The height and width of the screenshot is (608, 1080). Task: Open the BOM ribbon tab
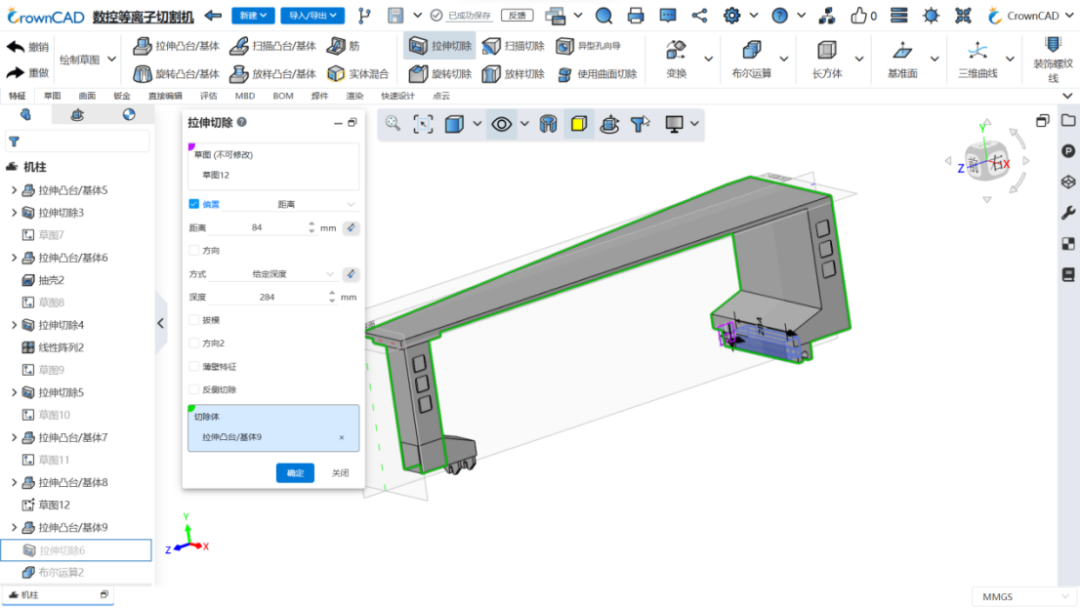click(x=282, y=96)
